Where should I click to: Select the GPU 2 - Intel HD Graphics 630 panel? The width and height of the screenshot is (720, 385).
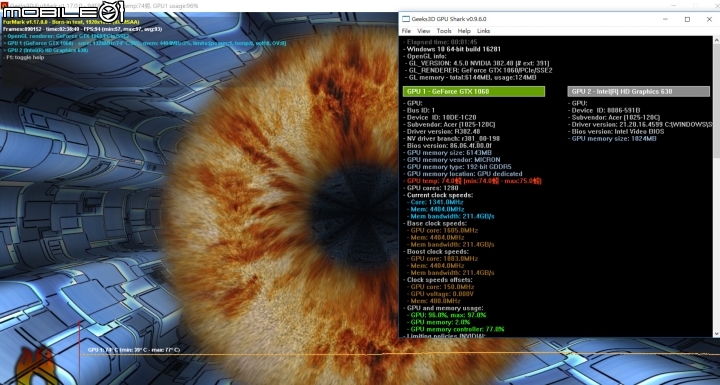pos(638,91)
